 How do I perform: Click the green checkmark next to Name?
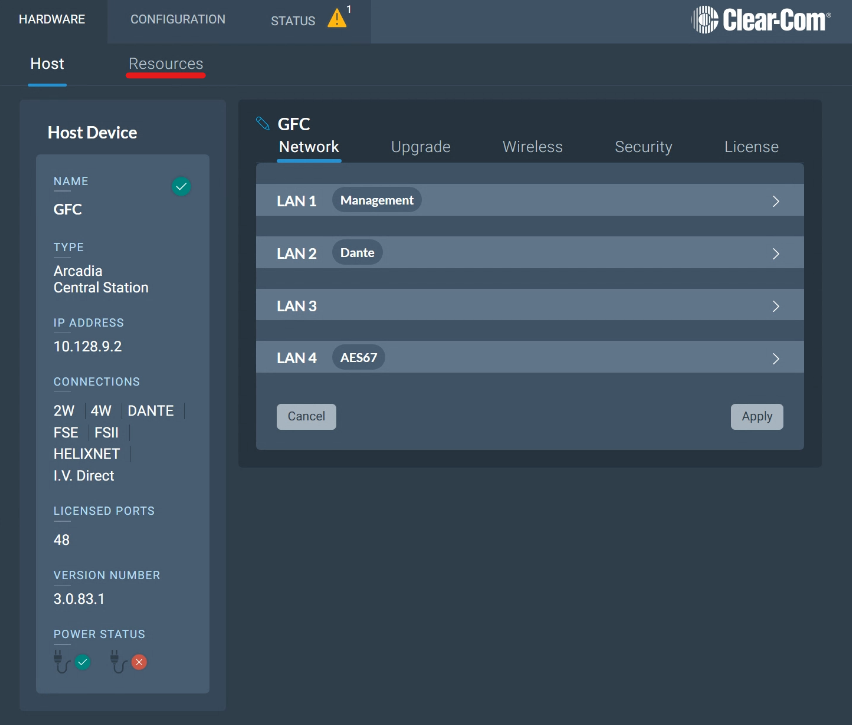click(x=181, y=186)
